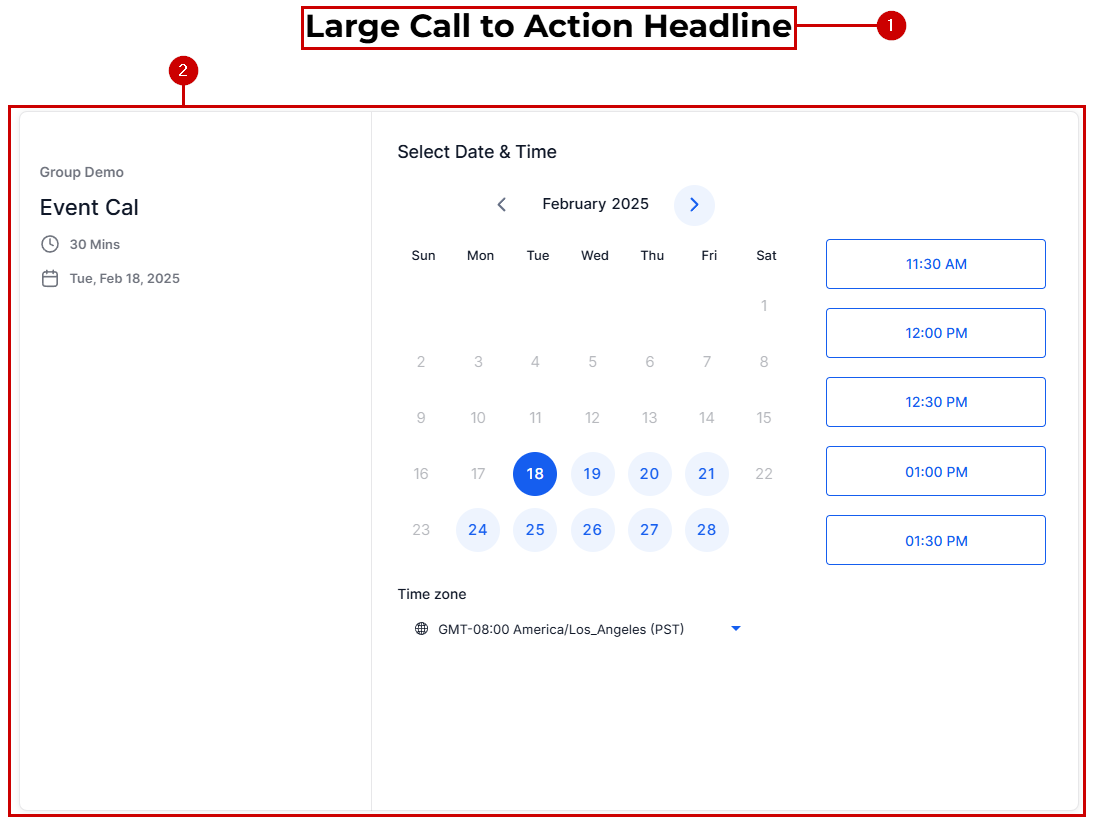Choose February 24 on the calendar
The width and height of the screenshot is (1097, 829).
tap(478, 530)
